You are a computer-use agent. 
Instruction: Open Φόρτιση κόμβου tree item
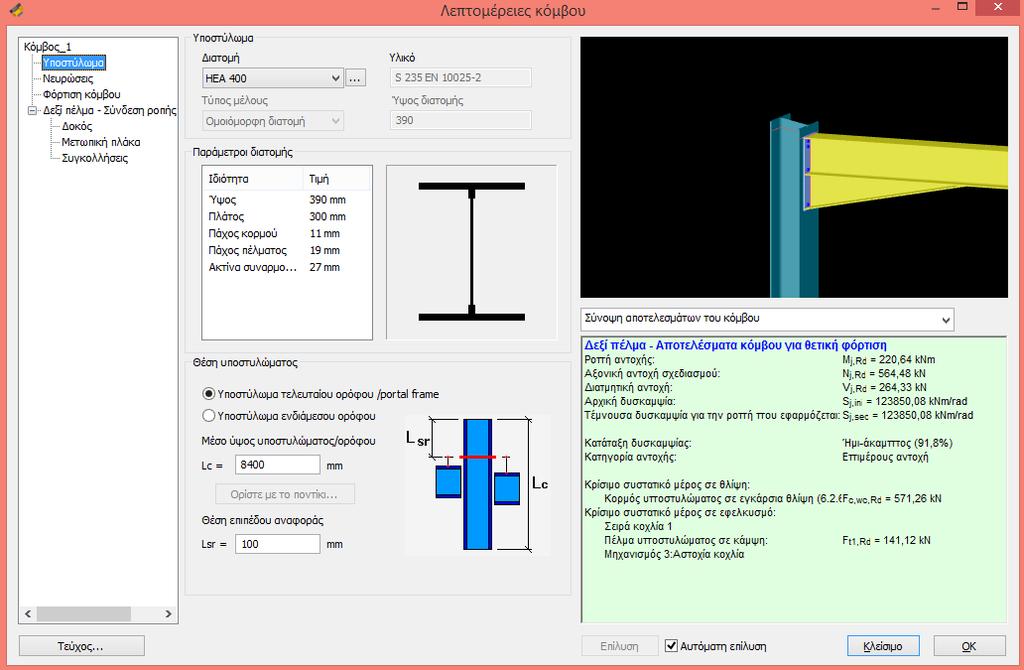[82, 95]
